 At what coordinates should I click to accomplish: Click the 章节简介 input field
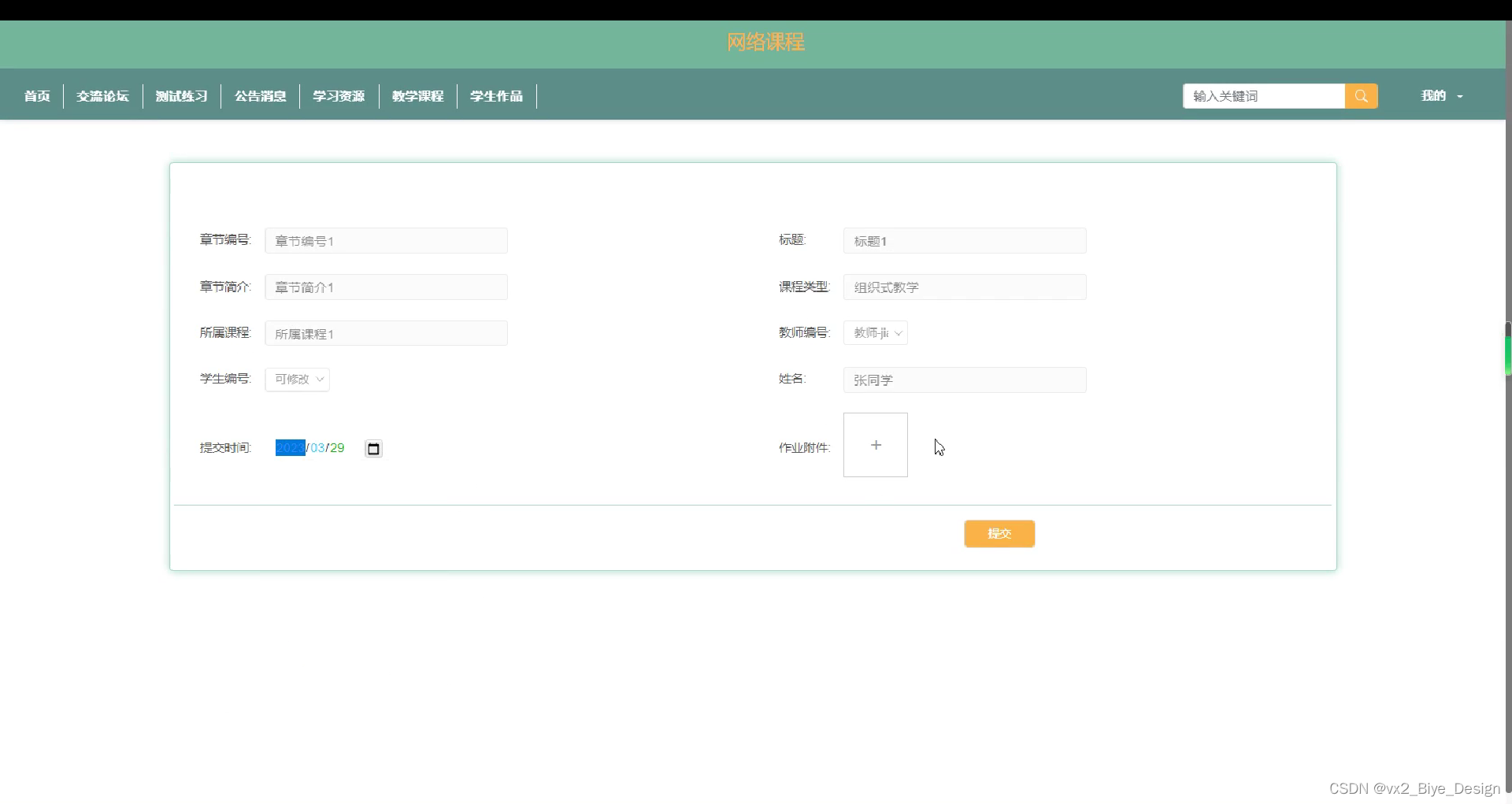(x=386, y=287)
